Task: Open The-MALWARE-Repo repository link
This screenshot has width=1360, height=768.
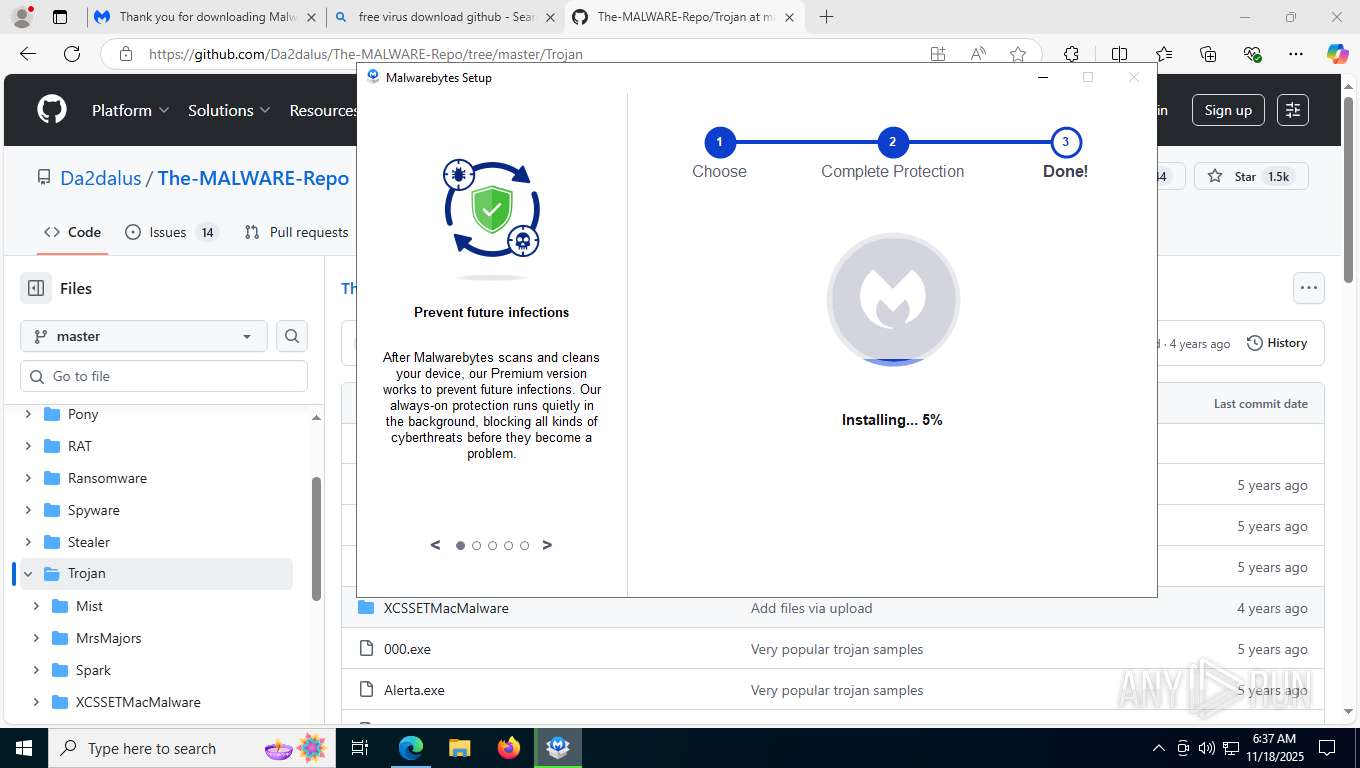Action: pyautogui.click(x=253, y=178)
